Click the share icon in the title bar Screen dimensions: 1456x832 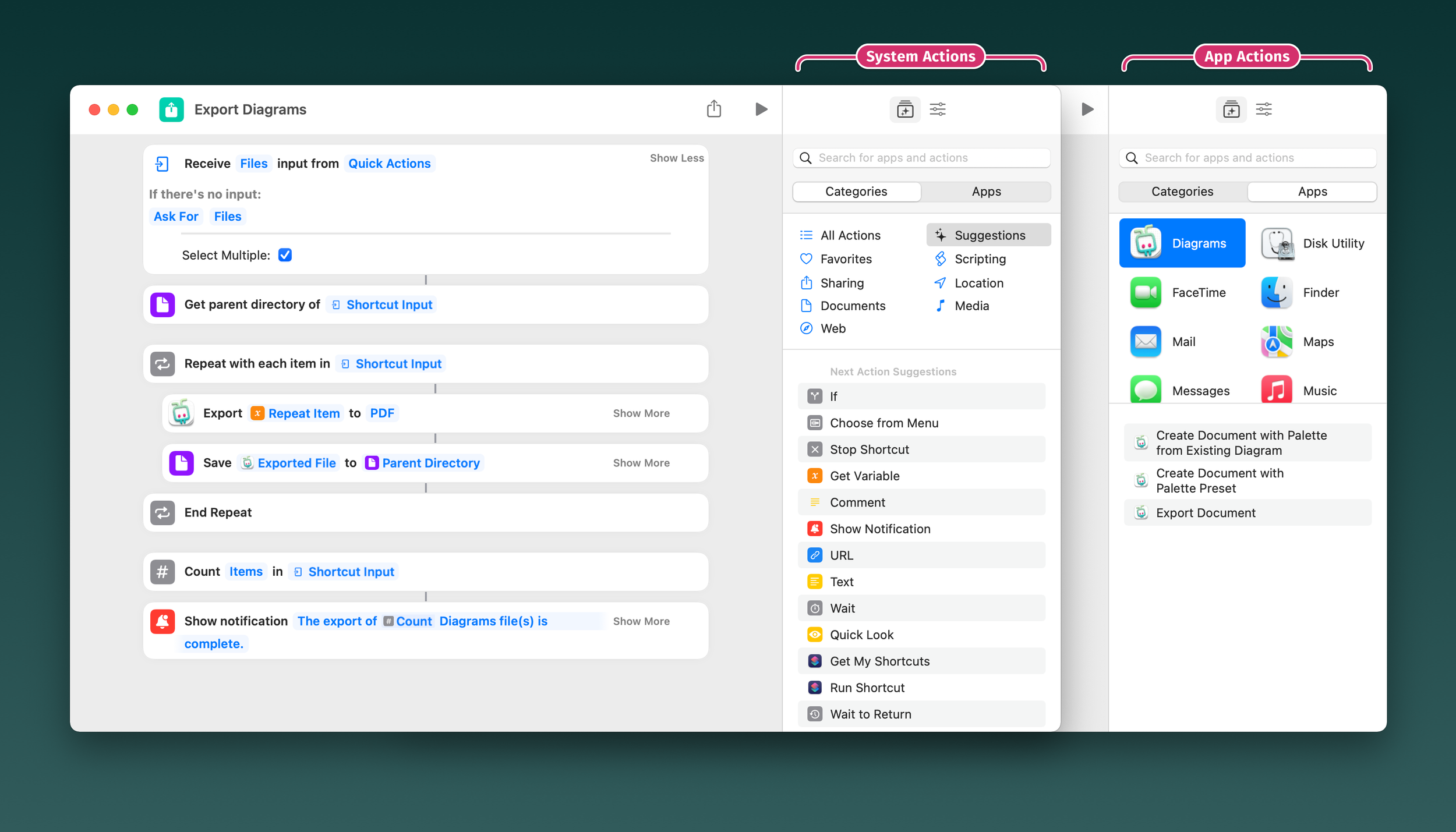(713, 109)
